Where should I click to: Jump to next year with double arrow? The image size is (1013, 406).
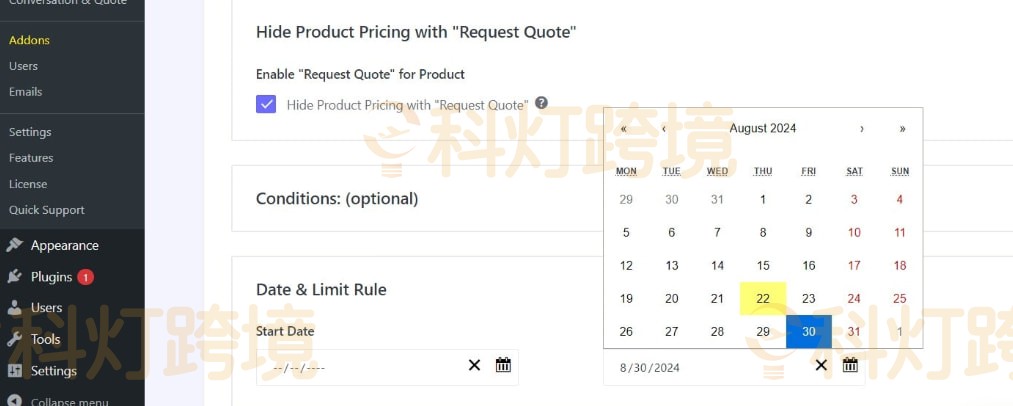[902, 129]
